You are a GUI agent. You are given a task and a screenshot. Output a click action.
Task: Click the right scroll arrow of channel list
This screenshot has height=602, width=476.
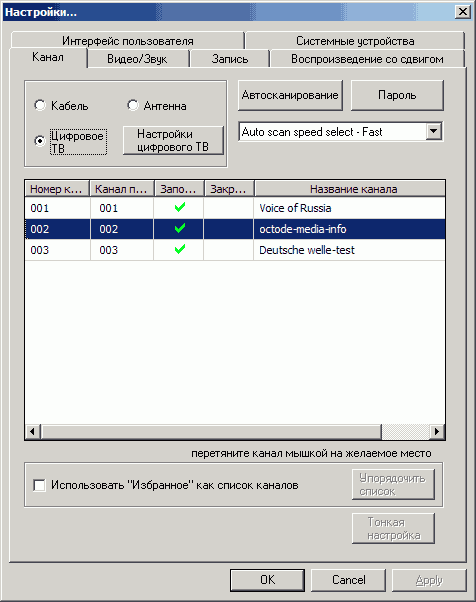[437, 432]
